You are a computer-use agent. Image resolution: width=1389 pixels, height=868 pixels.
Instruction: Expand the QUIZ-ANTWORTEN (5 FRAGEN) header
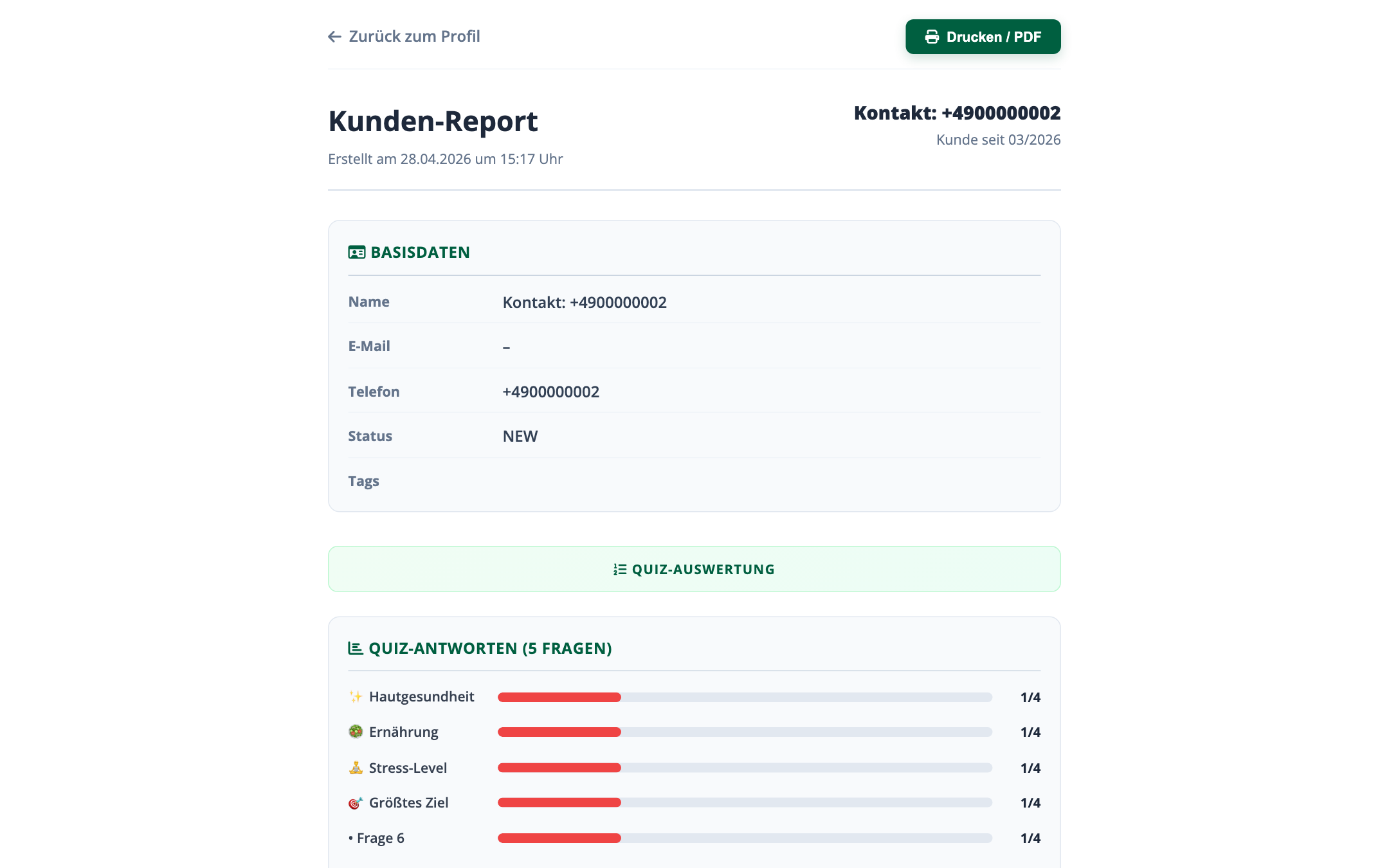pyautogui.click(x=490, y=648)
